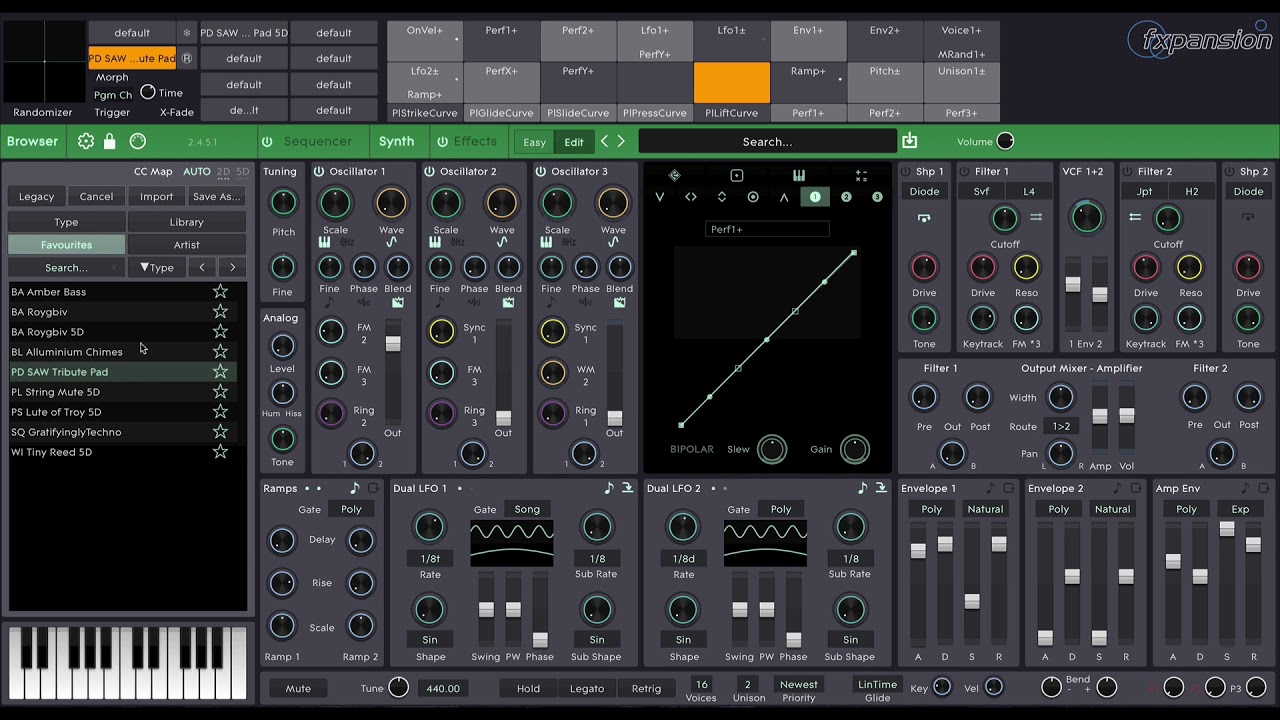
Task: Click the MIDI connector icon
Action: coord(138,142)
